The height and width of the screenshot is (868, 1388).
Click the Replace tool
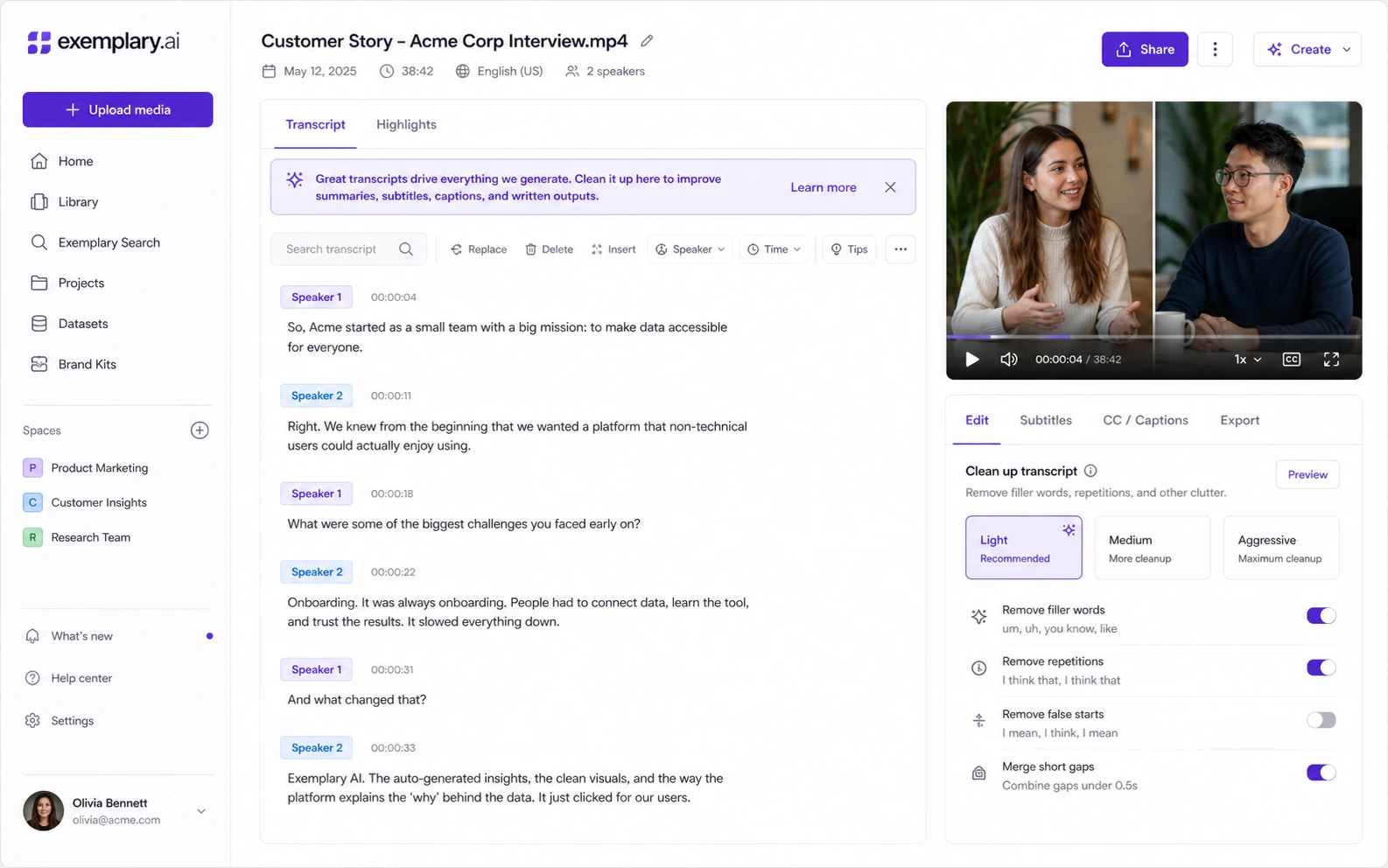[479, 249]
